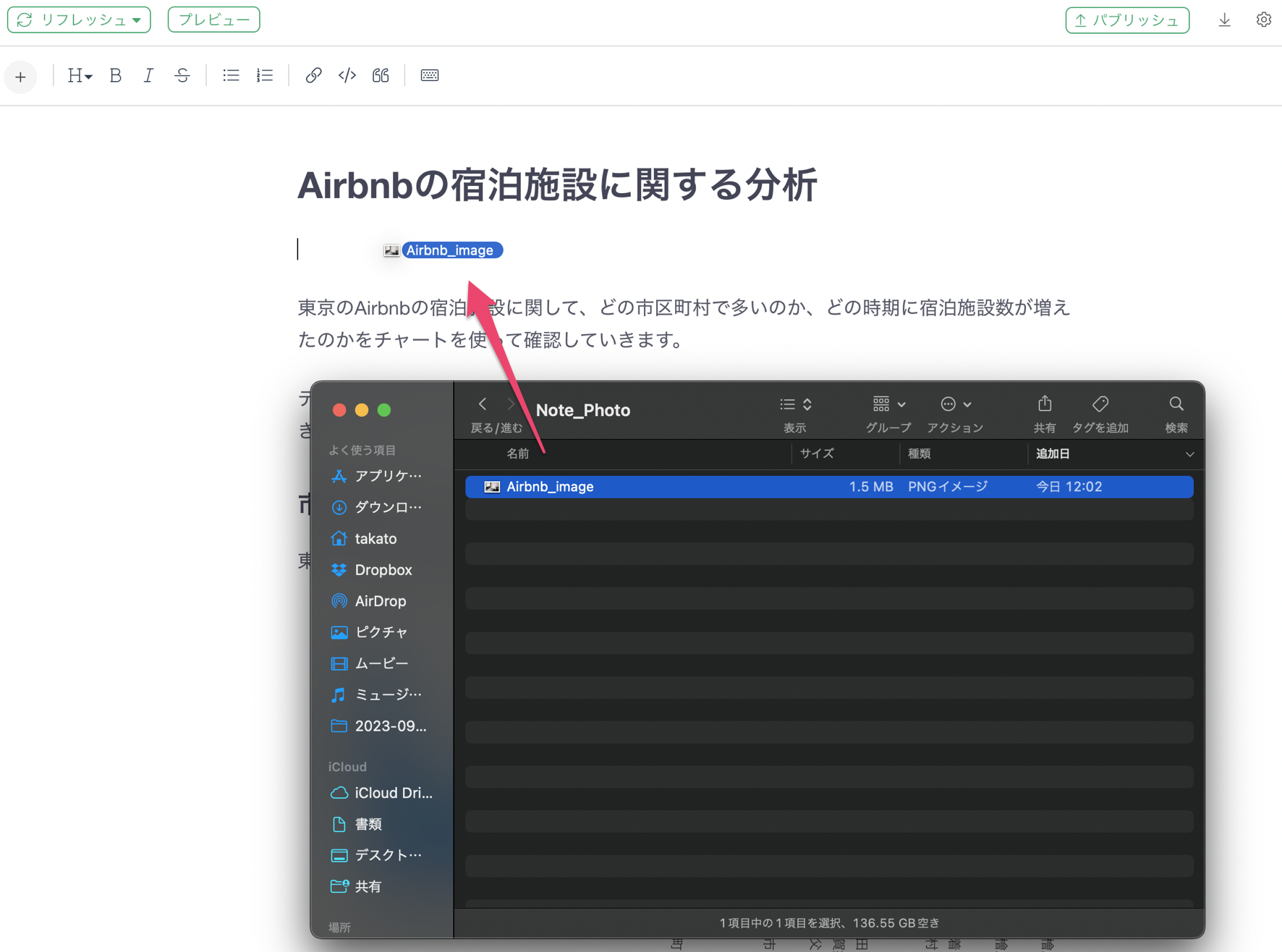1282x952 pixels.
Task: Toggle bold formatting
Action: (x=115, y=75)
